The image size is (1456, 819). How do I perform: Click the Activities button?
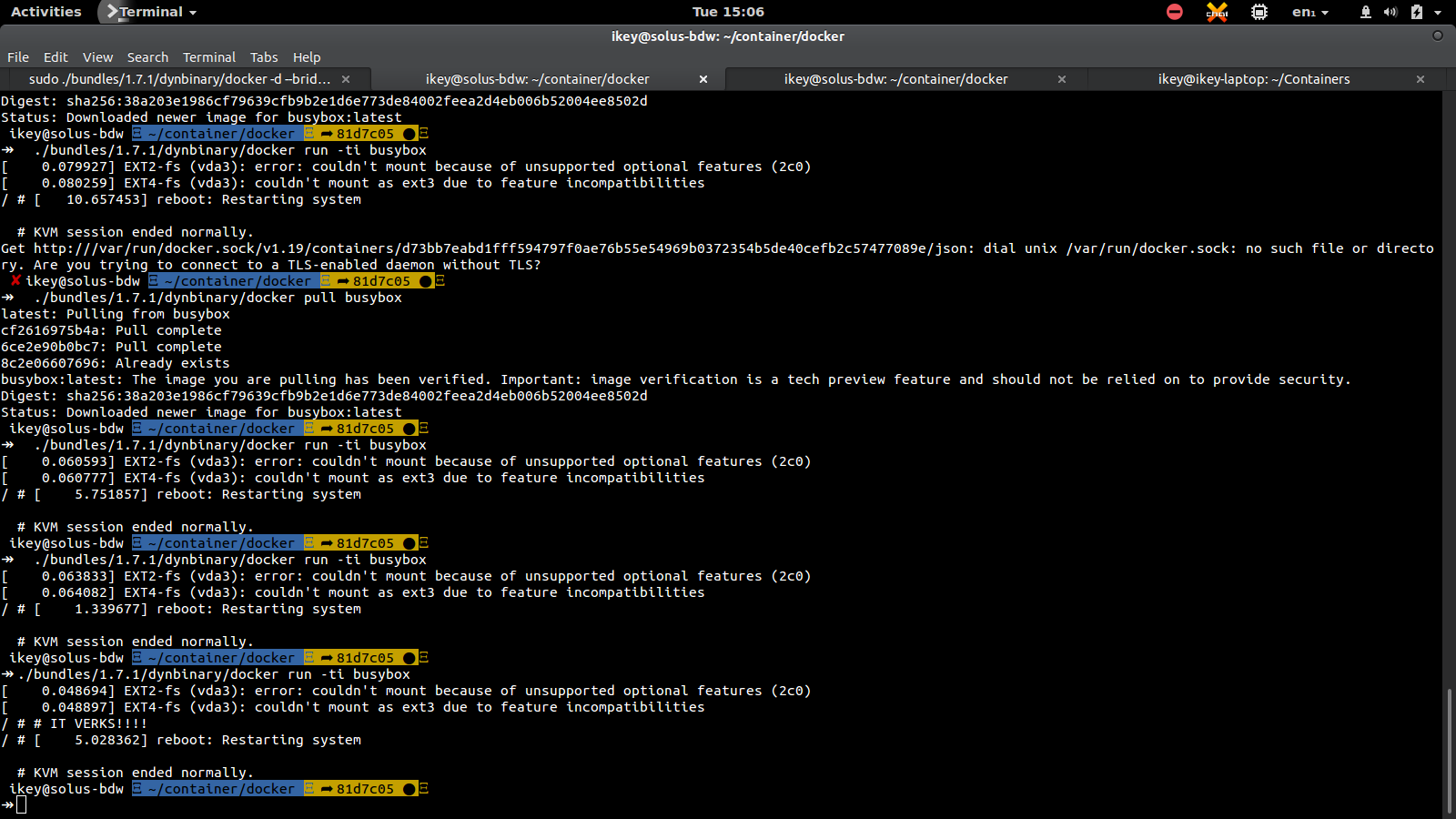point(46,12)
